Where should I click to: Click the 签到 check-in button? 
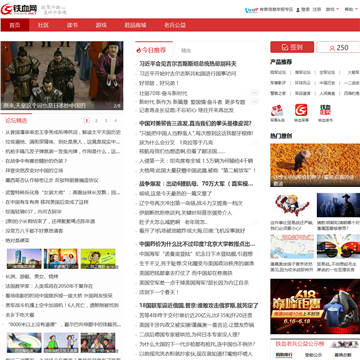coord(292,47)
